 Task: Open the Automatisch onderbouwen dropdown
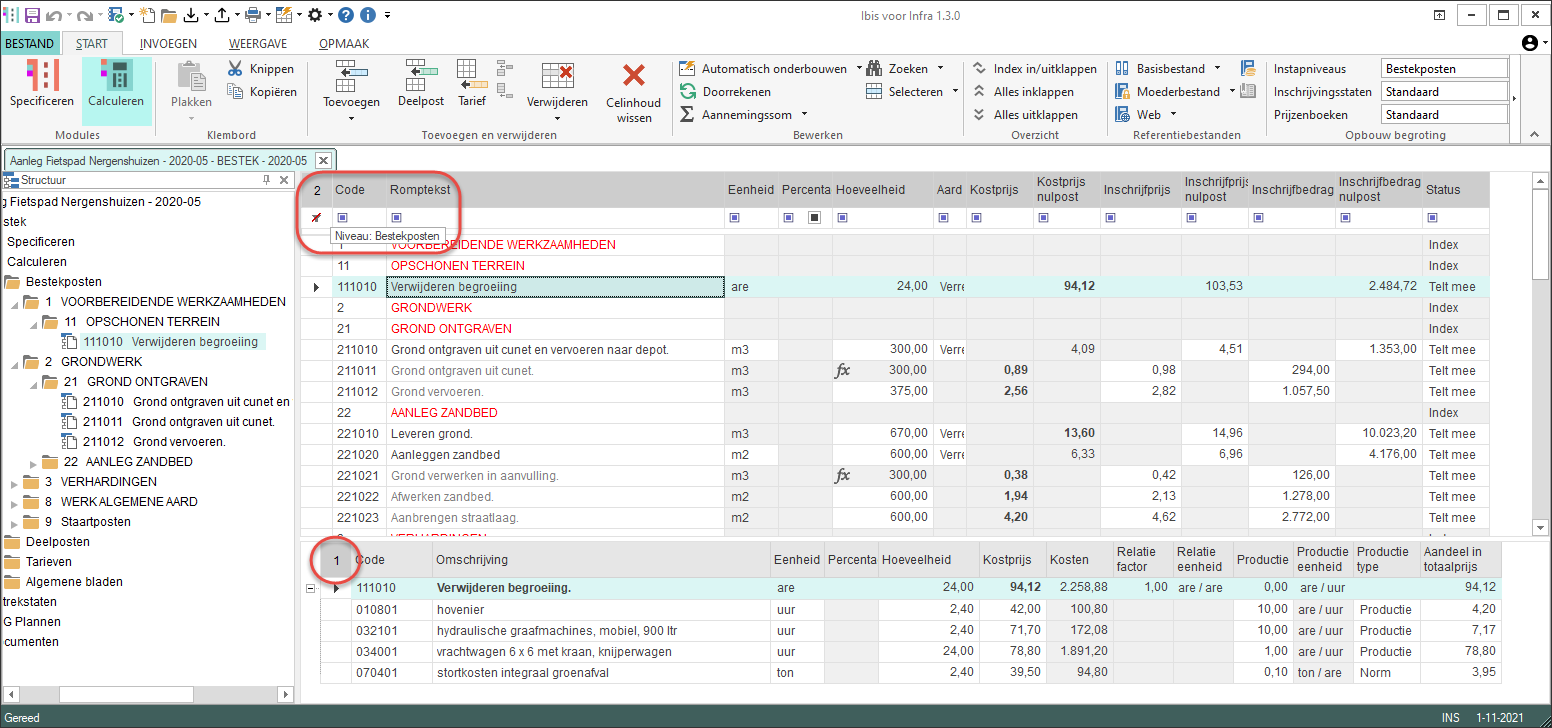(858, 69)
